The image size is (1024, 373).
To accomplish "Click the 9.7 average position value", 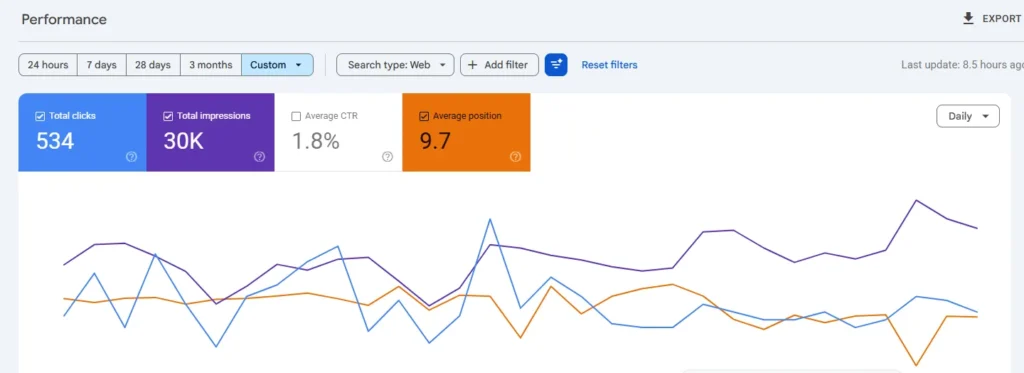I will click(435, 140).
